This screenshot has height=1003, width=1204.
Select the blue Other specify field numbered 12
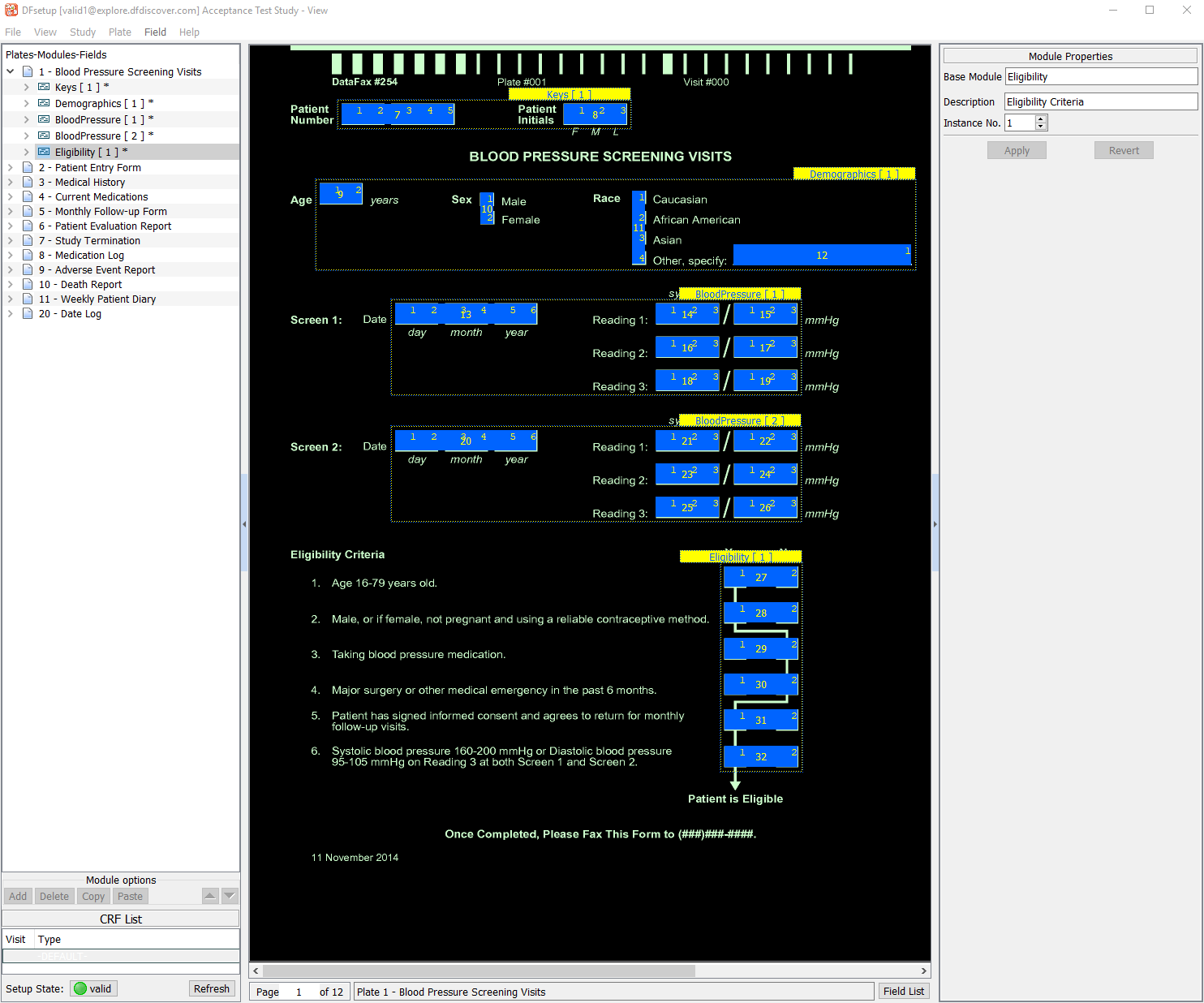pos(821,256)
